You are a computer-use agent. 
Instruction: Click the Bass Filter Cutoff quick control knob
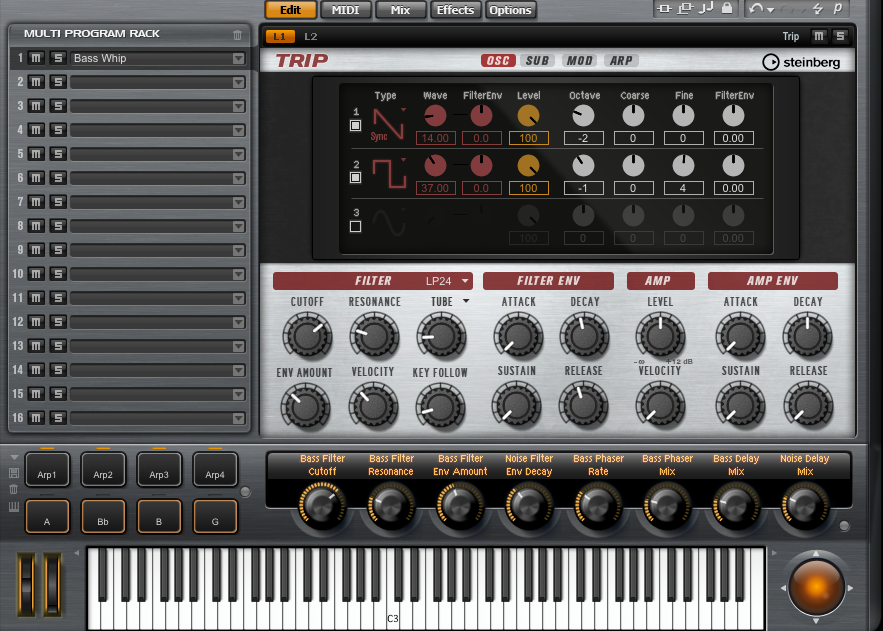(x=322, y=505)
